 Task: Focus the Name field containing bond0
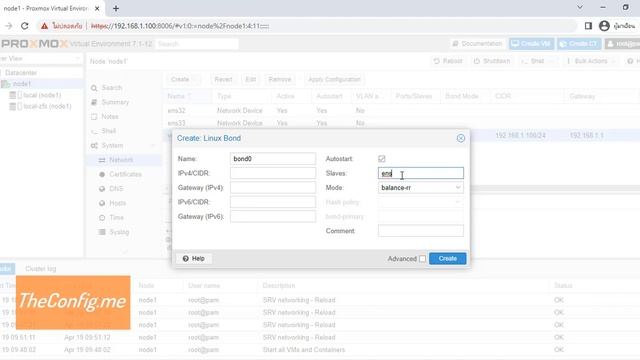click(273, 159)
